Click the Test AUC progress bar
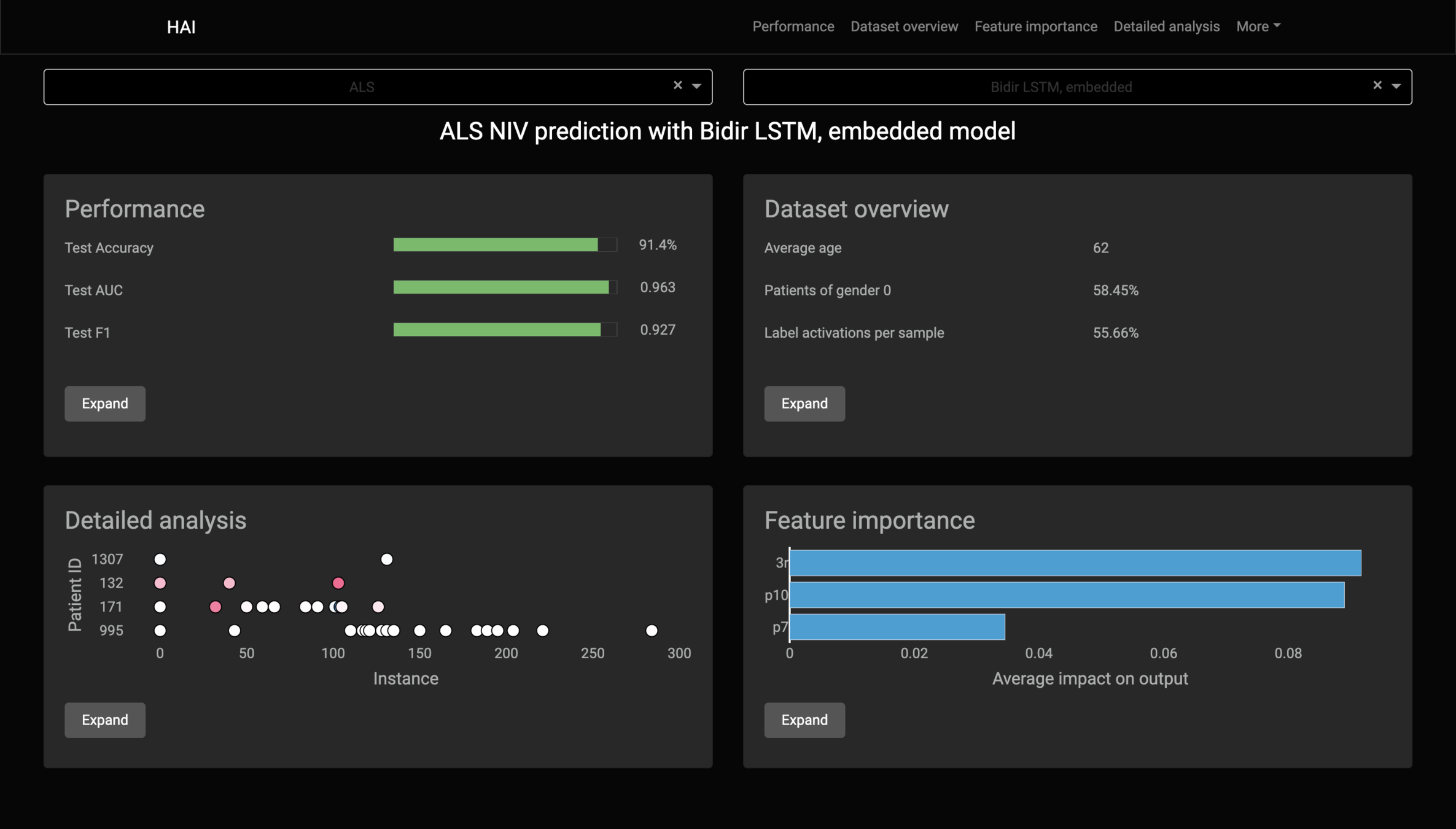This screenshot has height=829, width=1456. tap(504, 287)
